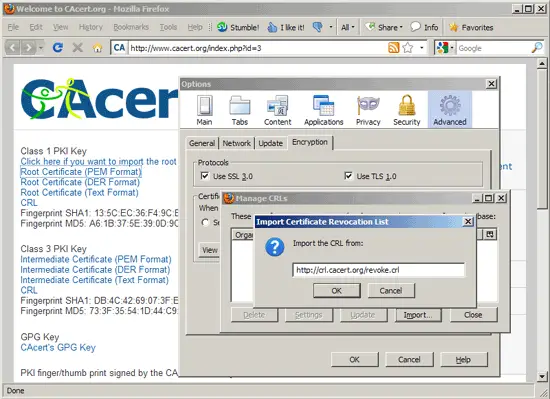Image resolution: width=550 pixels, height=399 pixels.
Task: Reload the page with Reload icon
Action: (x=58, y=47)
